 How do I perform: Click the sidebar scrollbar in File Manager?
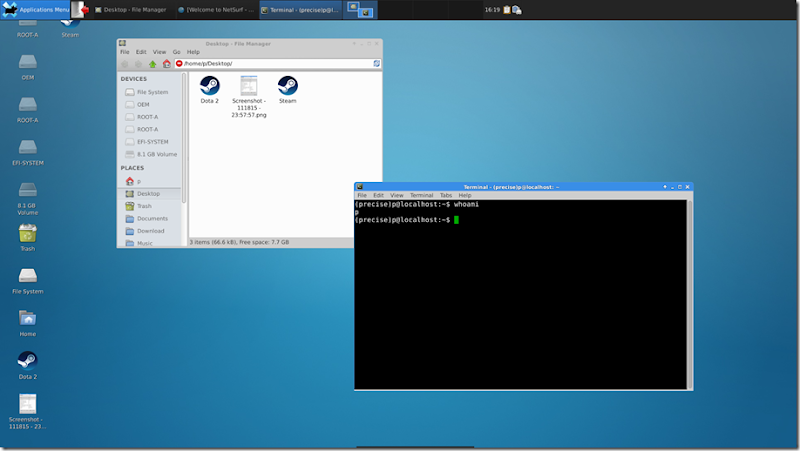[184, 138]
